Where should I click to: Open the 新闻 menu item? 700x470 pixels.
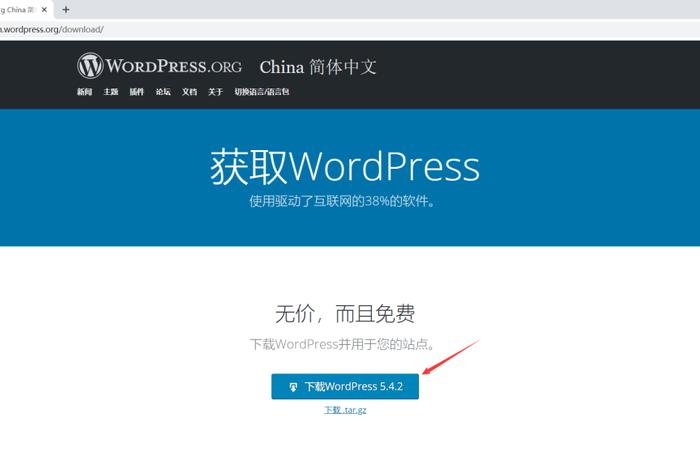84,92
